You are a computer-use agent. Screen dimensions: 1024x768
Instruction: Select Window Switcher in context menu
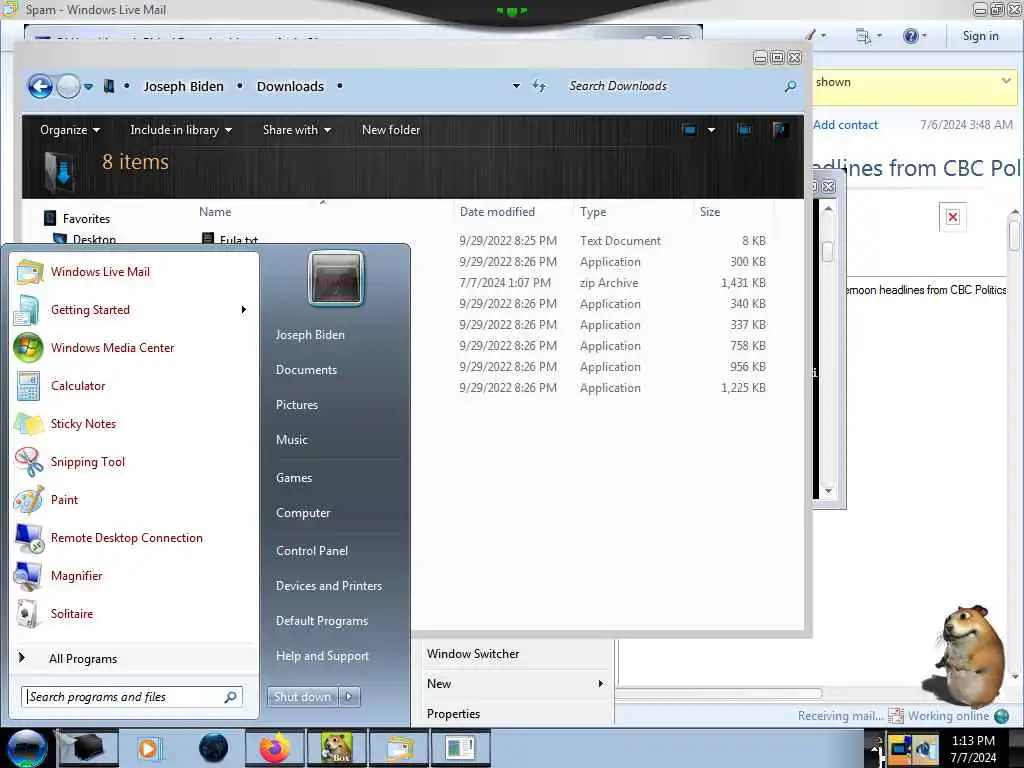tap(473, 654)
